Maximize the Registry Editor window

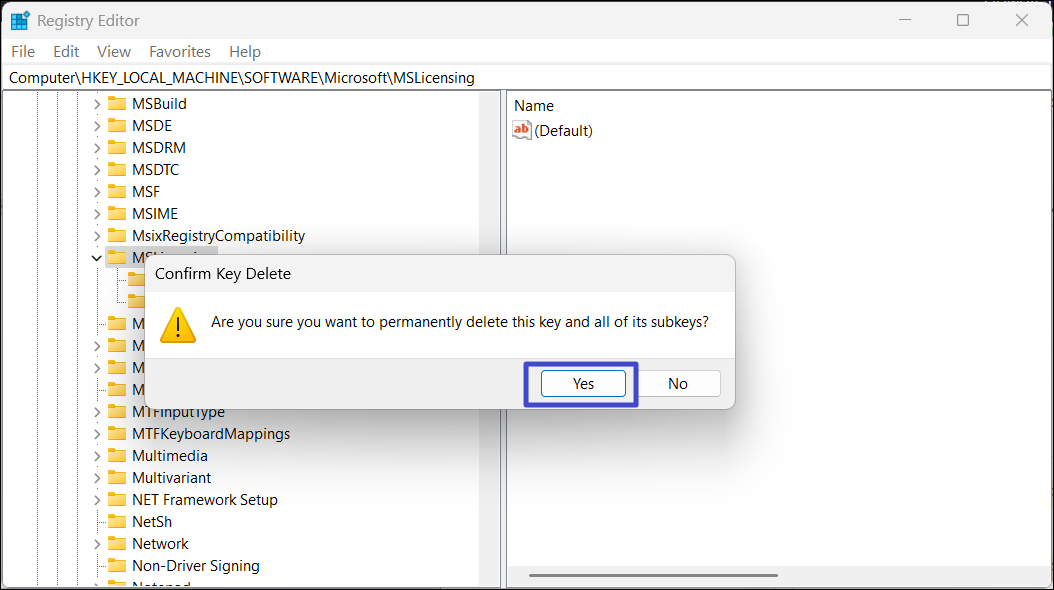tap(963, 20)
